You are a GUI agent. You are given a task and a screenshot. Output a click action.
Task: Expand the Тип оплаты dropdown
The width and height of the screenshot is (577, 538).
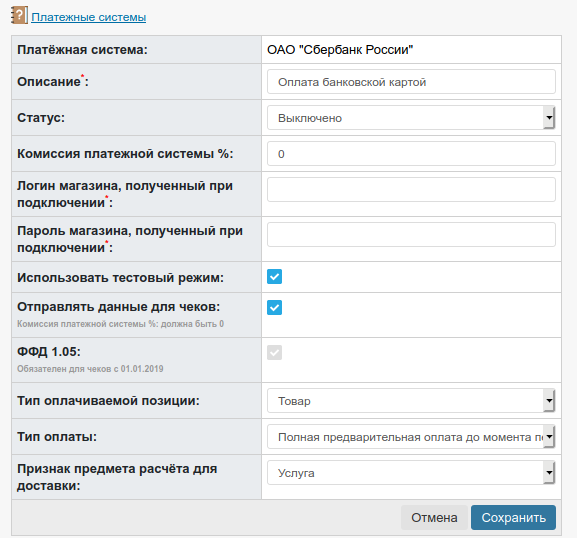[411, 436]
